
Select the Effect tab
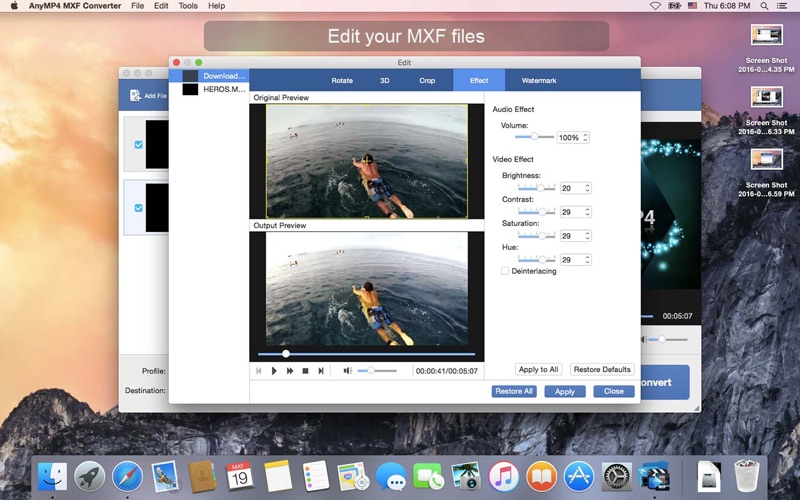pos(479,81)
